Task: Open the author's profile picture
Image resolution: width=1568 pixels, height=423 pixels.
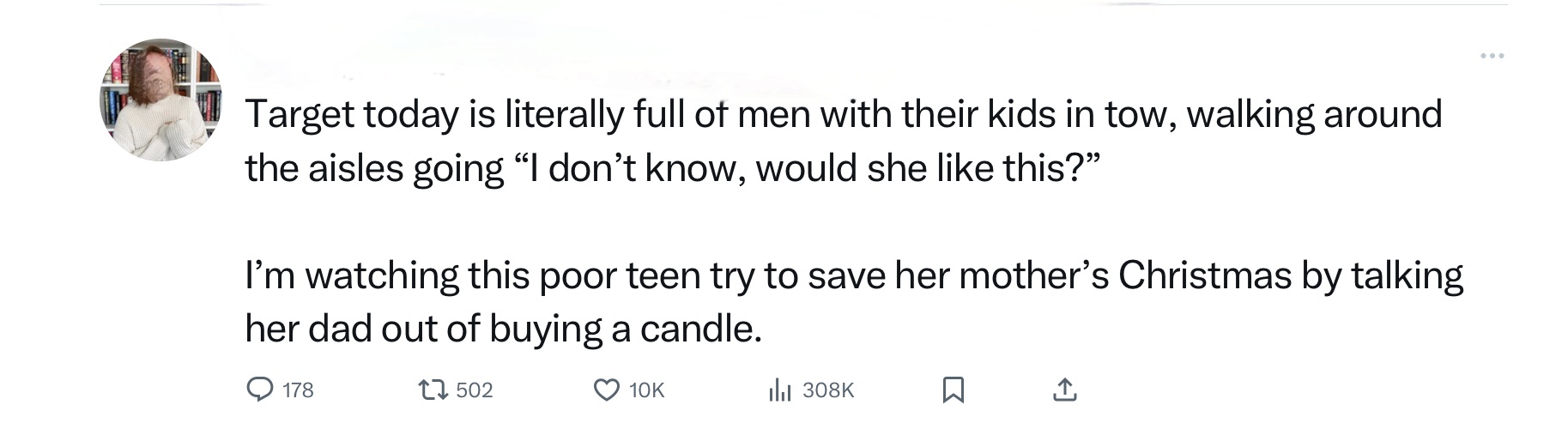Action: point(161,100)
